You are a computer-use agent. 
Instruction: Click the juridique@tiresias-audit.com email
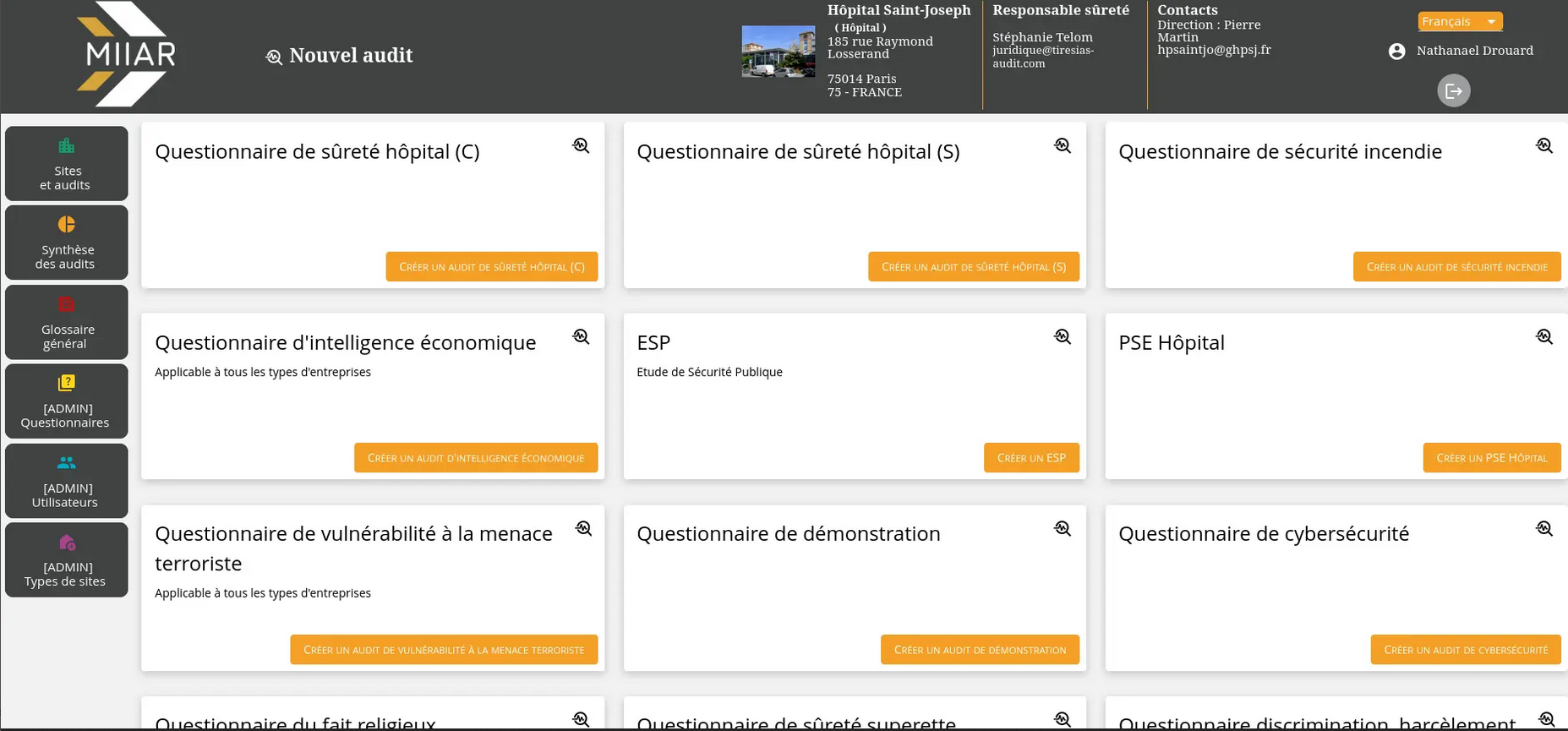(x=1043, y=57)
